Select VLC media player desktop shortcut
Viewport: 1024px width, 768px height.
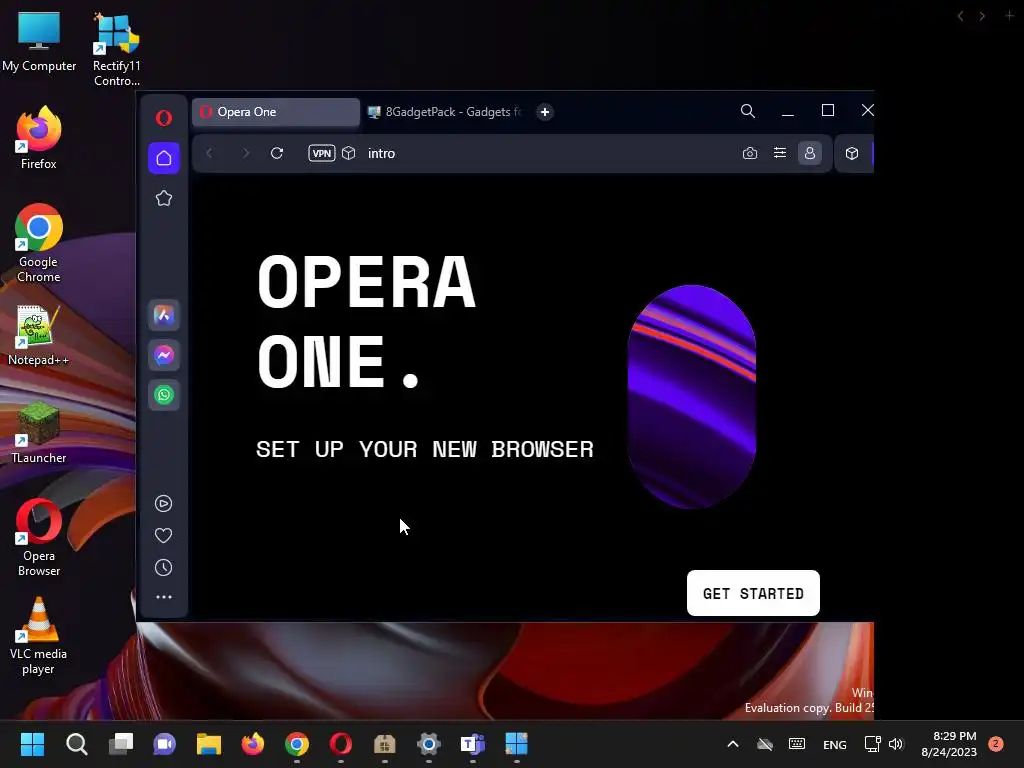click(39, 636)
